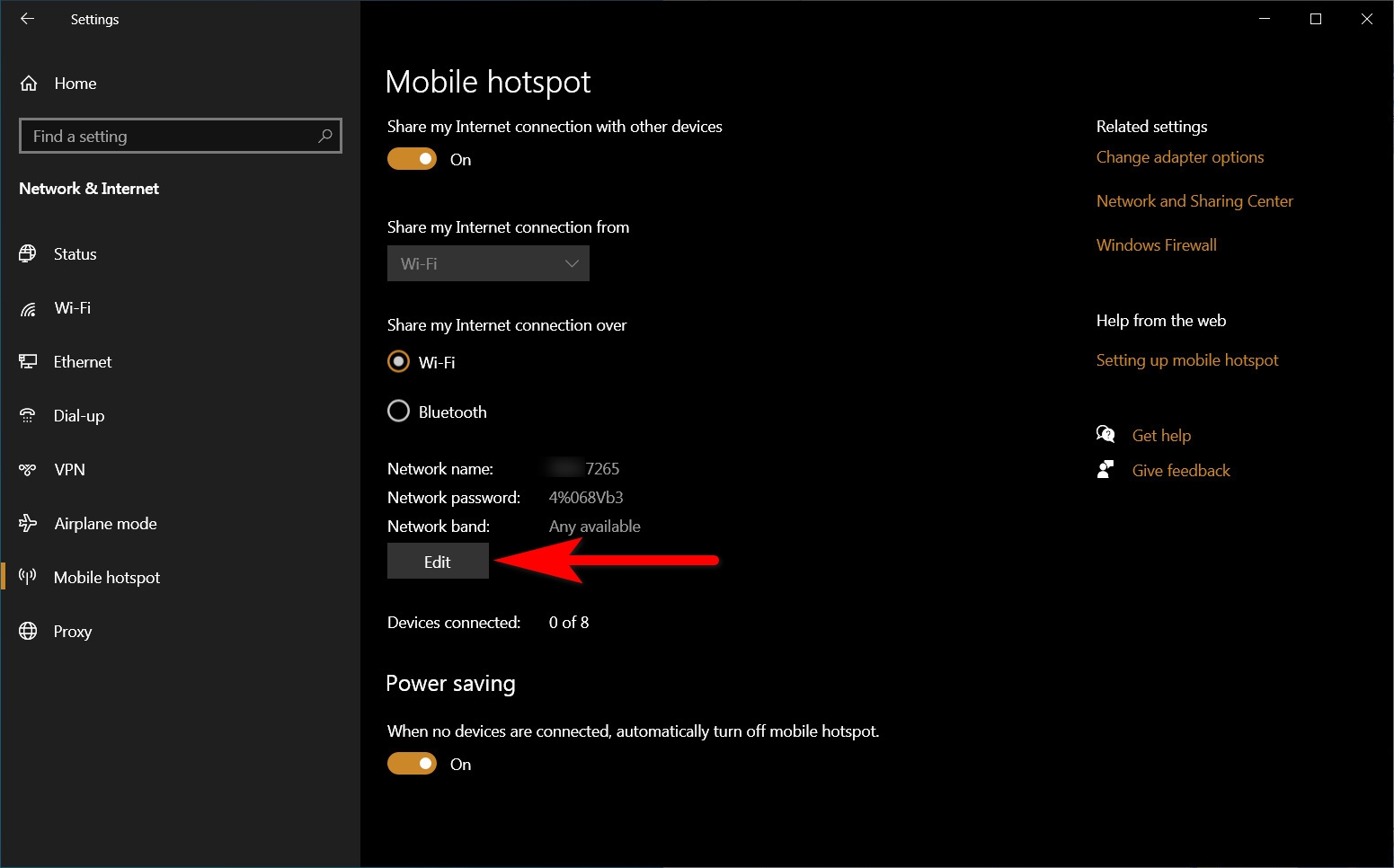Click the Network & Internet section heading
This screenshot has width=1394, height=868.
(x=89, y=189)
